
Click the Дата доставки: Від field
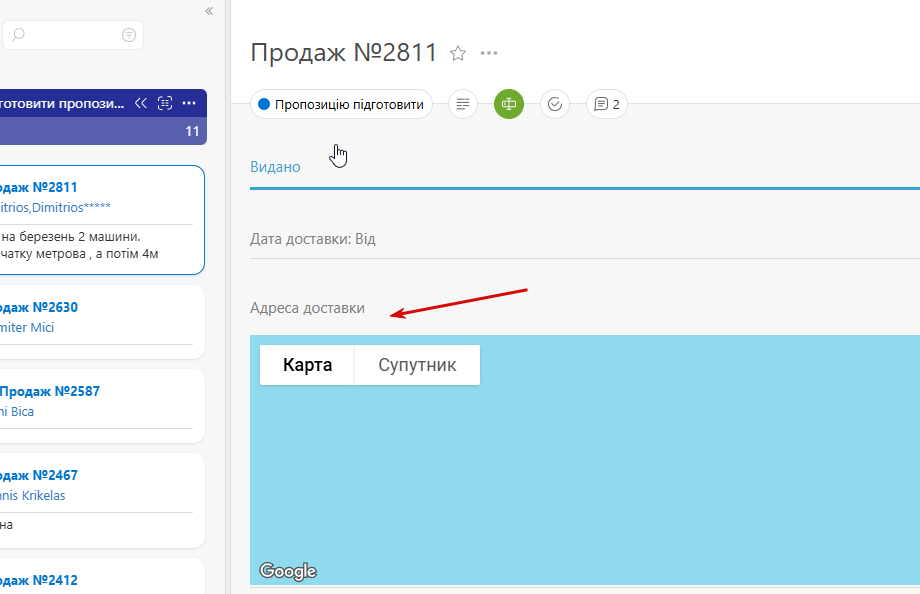(x=584, y=239)
